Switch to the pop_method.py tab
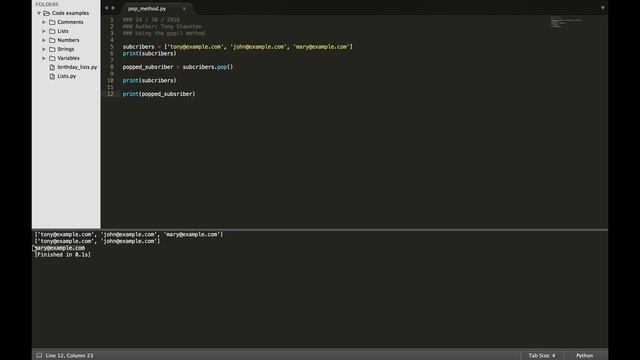 147,9
